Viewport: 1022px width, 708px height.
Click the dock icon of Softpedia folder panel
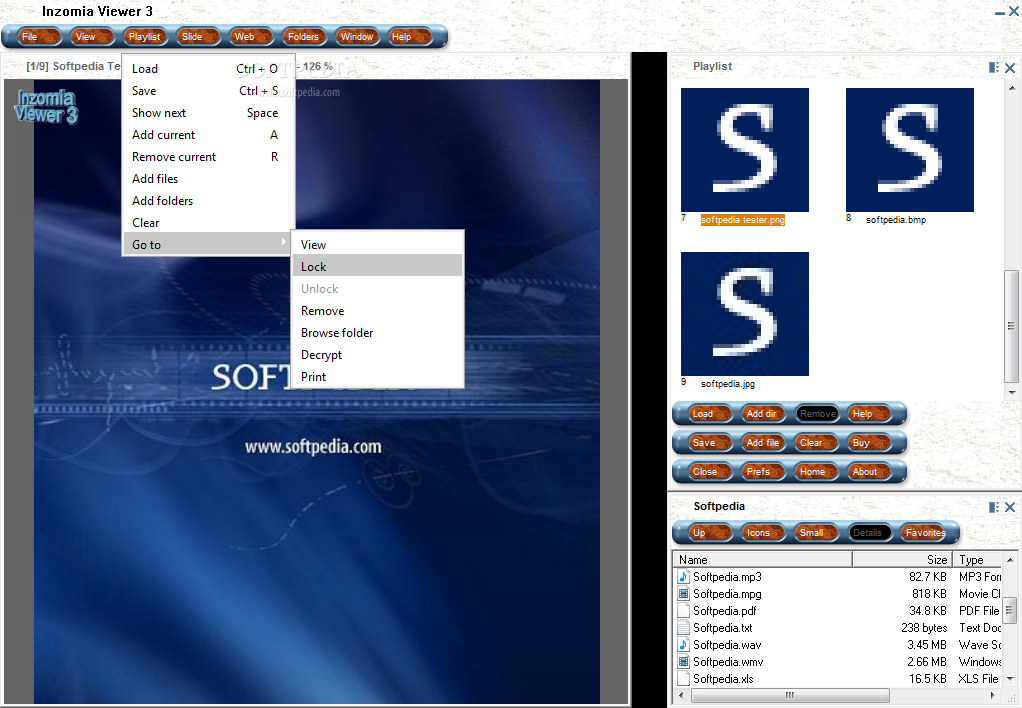click(x=994, y=507)
